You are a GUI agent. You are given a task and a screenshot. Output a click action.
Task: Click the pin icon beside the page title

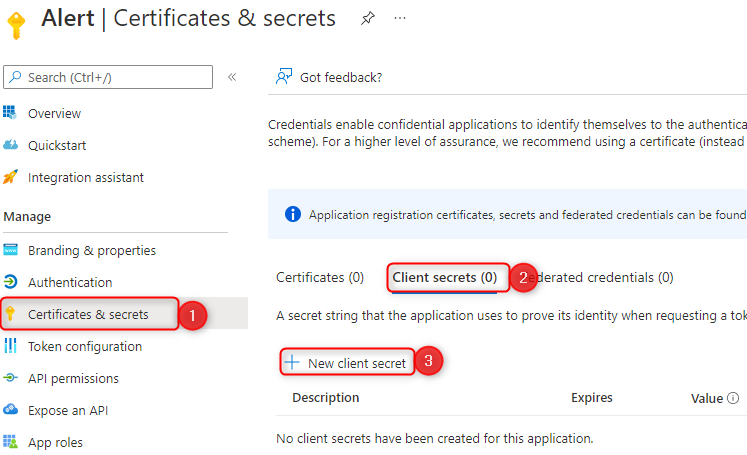coord(368,19)
